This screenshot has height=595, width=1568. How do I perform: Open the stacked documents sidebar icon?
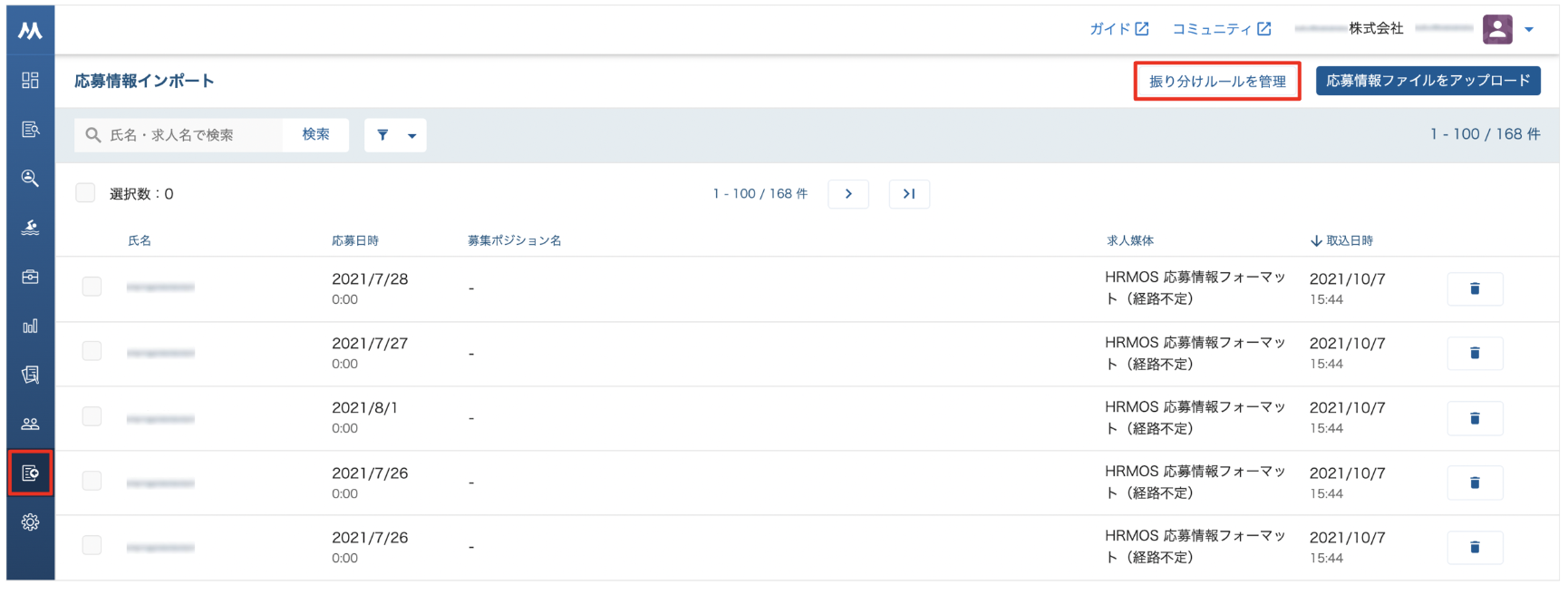coord(30,375)
